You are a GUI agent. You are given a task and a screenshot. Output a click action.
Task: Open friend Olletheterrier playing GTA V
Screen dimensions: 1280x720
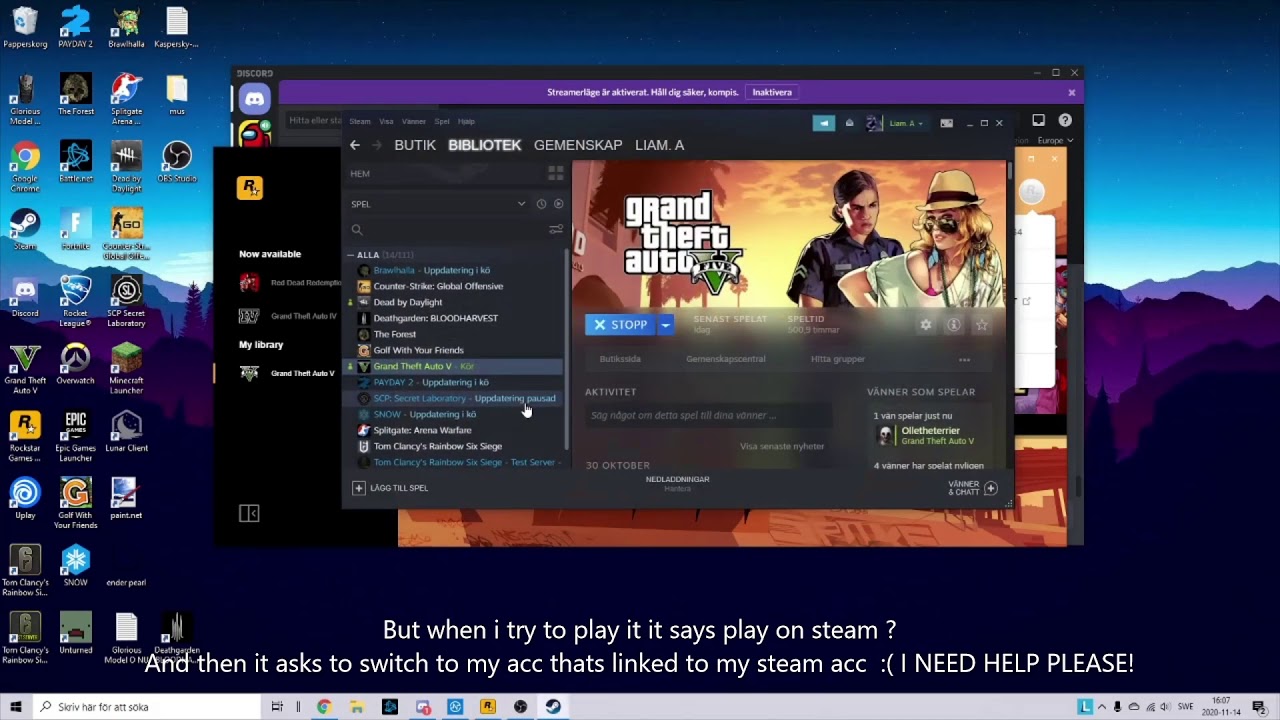[x=925, y=436]
